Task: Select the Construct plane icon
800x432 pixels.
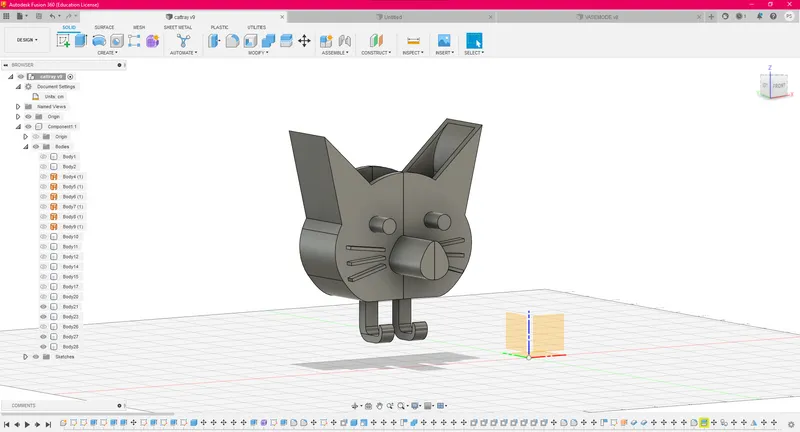Action: [376, 41]
